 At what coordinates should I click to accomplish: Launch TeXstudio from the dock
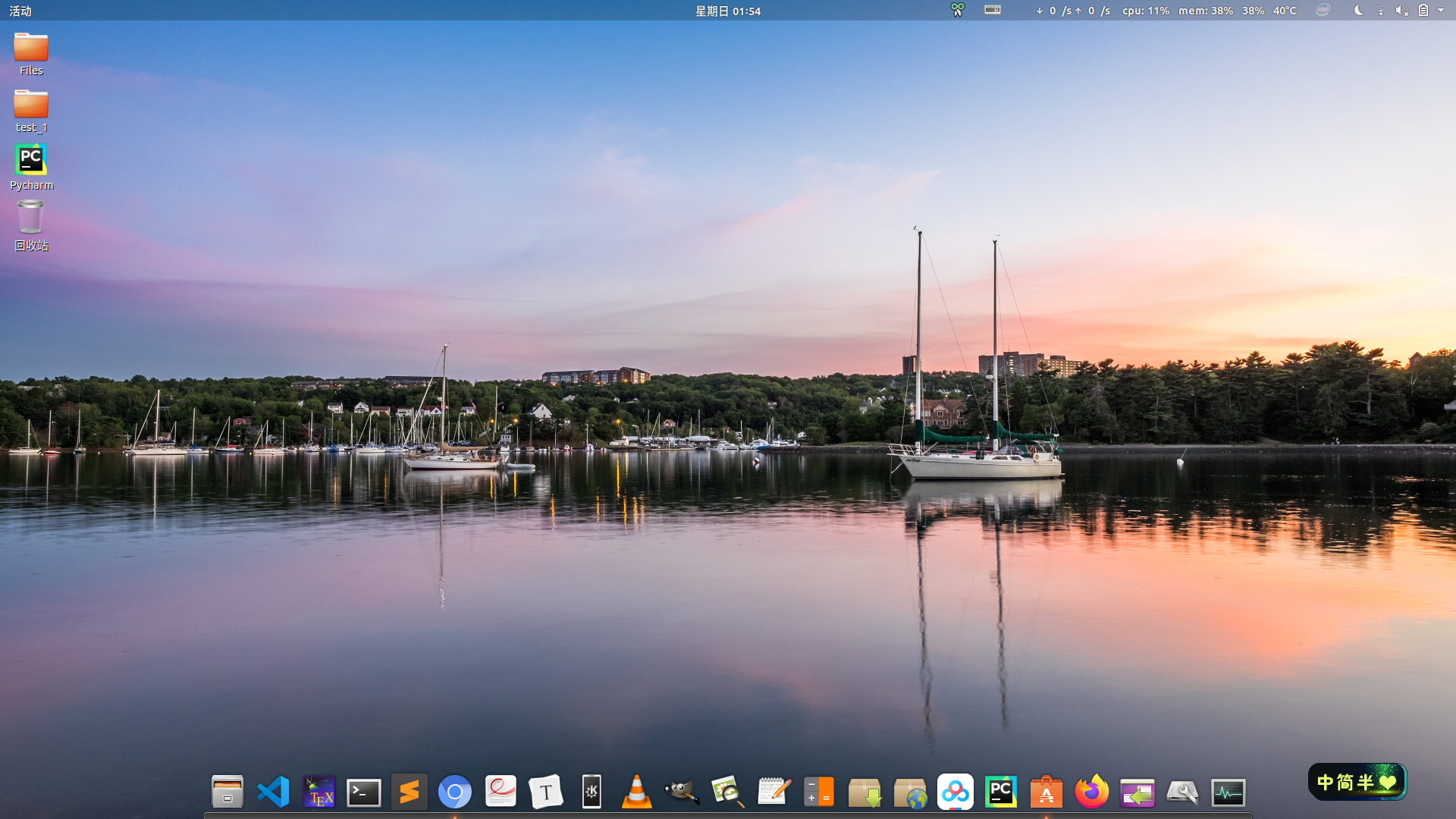pos(318,792)
